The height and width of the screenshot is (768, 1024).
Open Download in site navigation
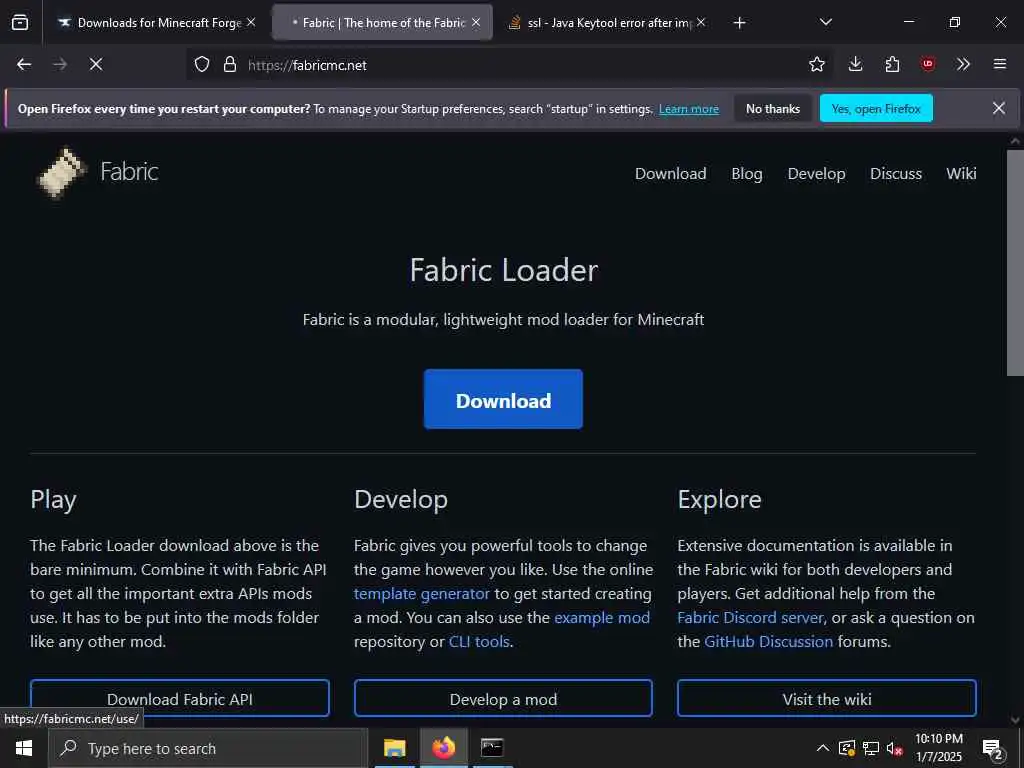pos(671,174)
